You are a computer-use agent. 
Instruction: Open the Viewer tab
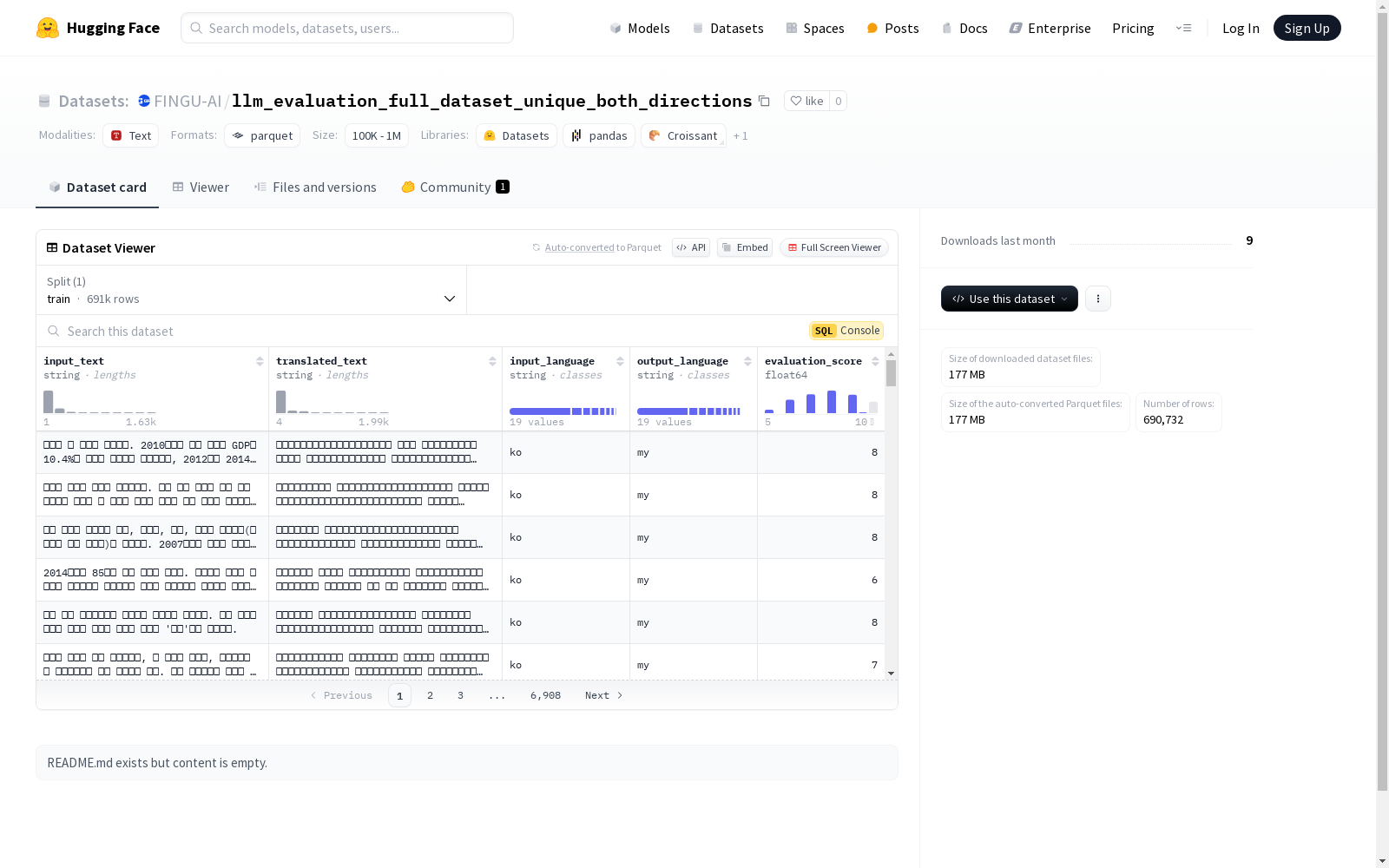coord(201,187)
